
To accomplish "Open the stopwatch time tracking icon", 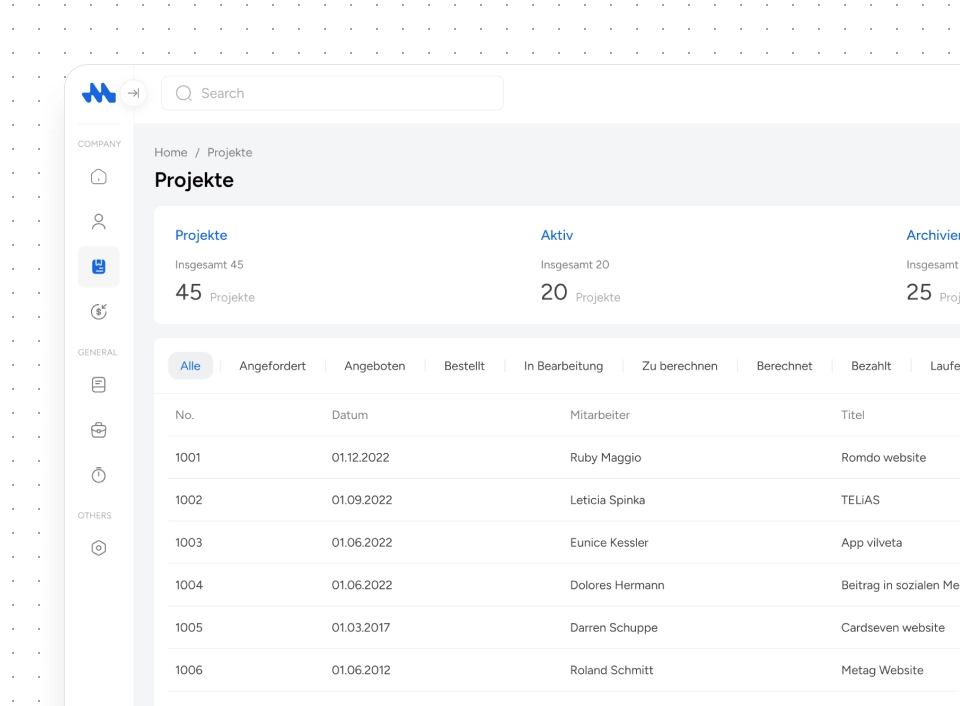I will point(98,475).
